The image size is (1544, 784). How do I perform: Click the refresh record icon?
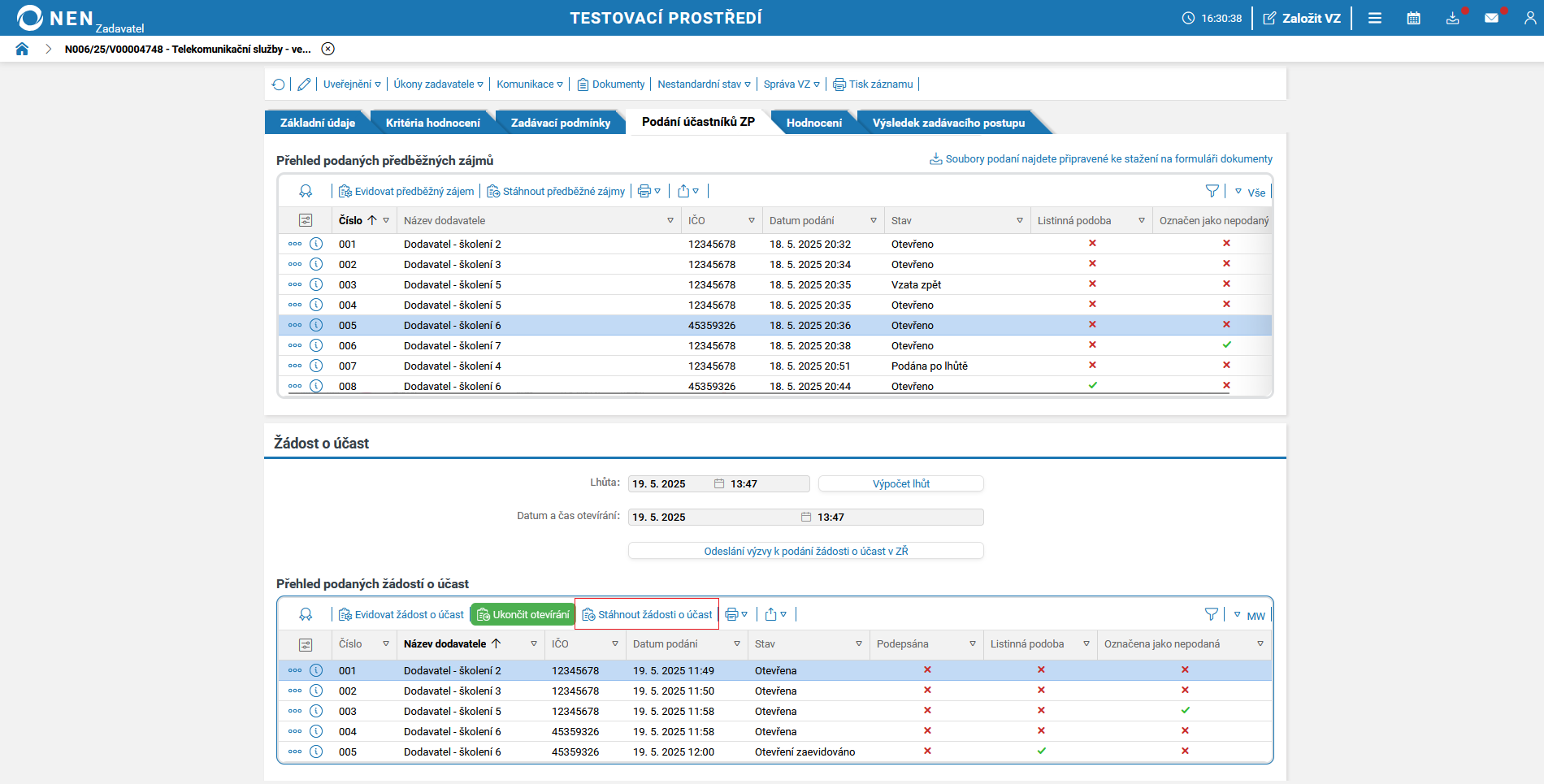[x=279, y=84]
